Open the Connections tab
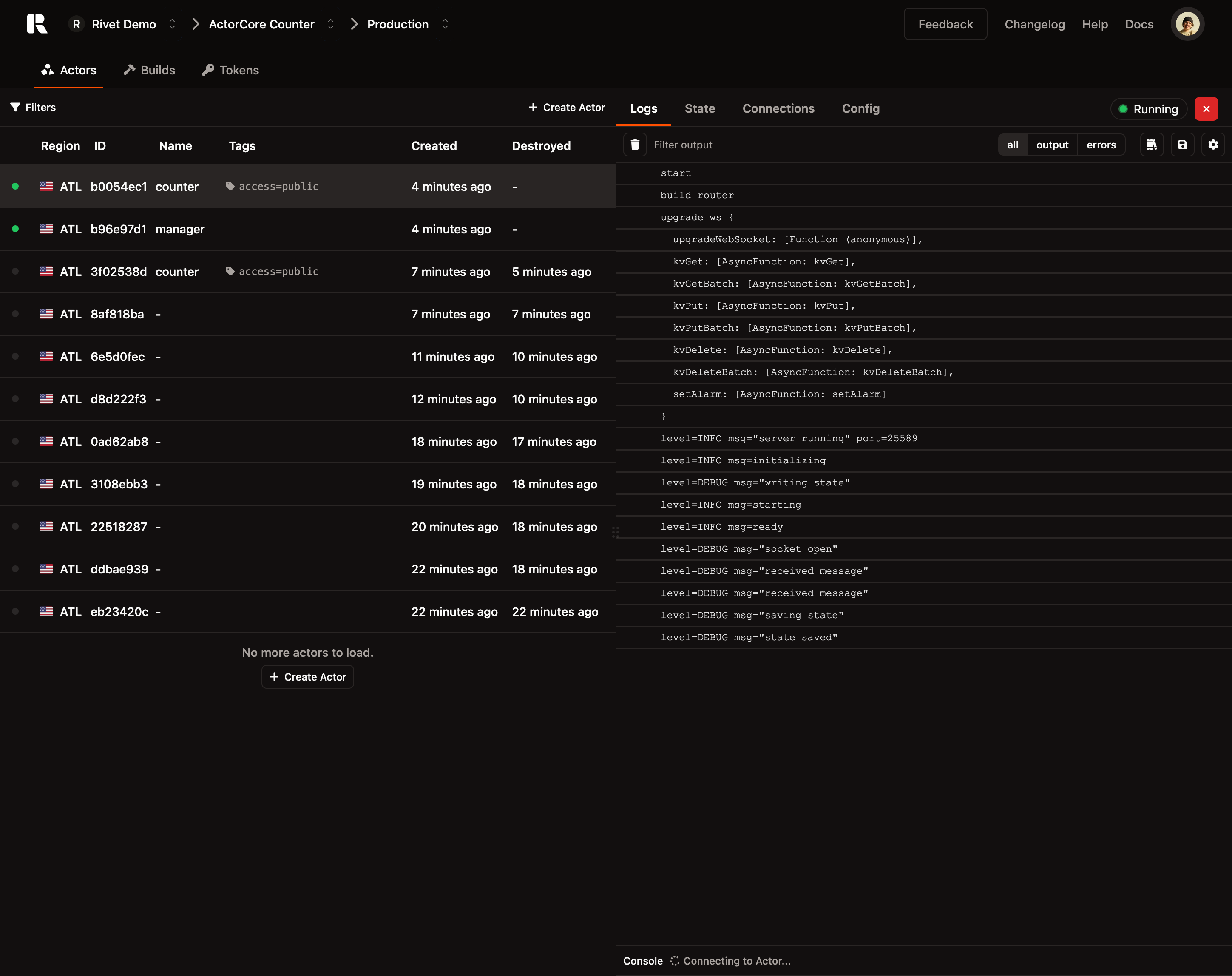Image resolution: width=1232 pixels, height=976 pixels. coord(778,108)
